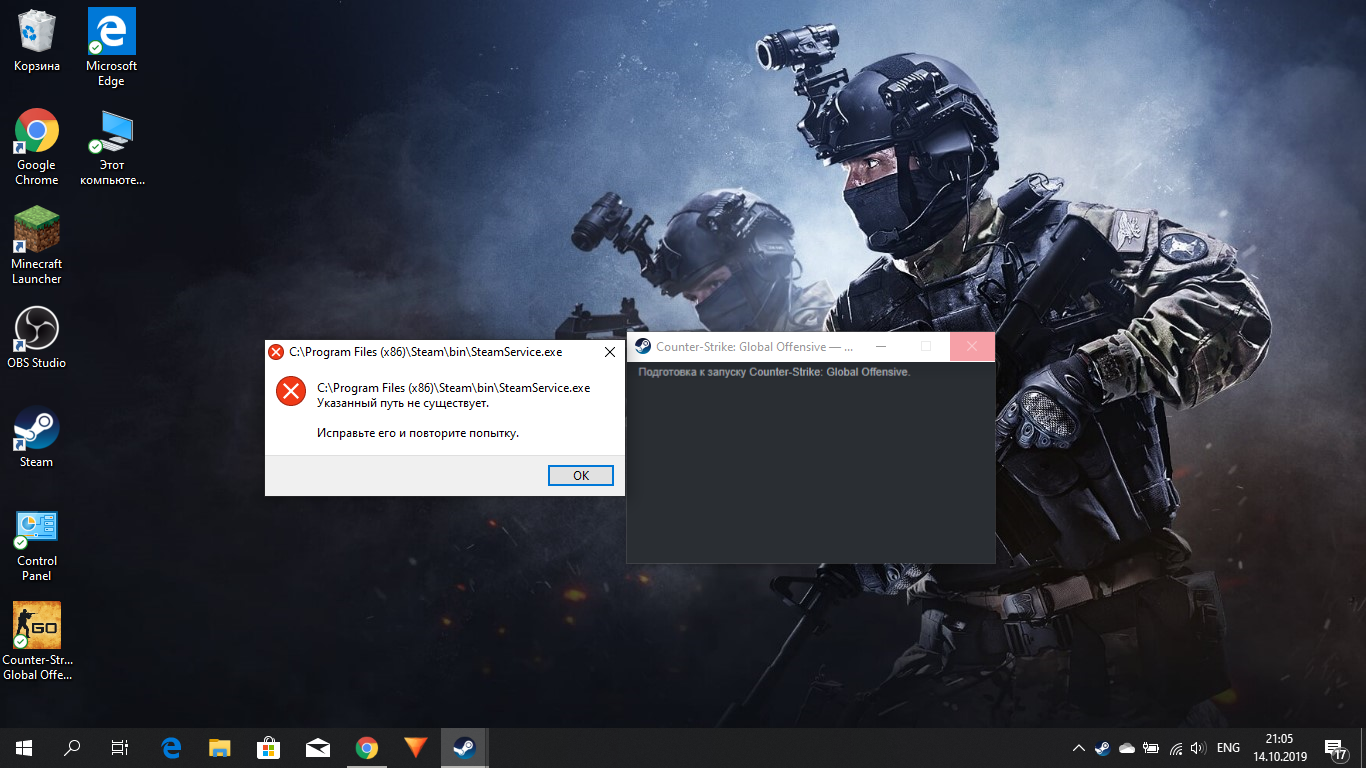The image size is (1366, 768).
Task: Click the "Указанный путь не существует." message
Action: click(x=403, y=403)
